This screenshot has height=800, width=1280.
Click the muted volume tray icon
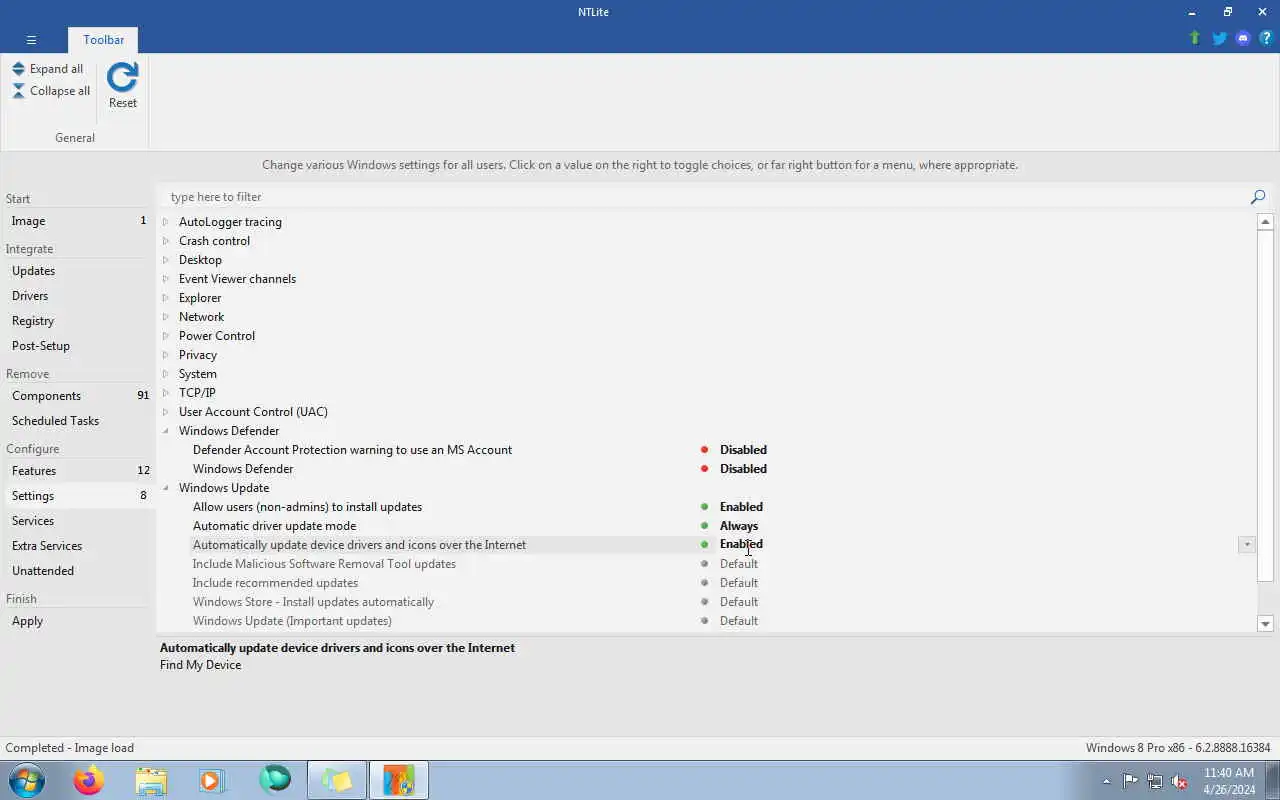point(1180,781)
